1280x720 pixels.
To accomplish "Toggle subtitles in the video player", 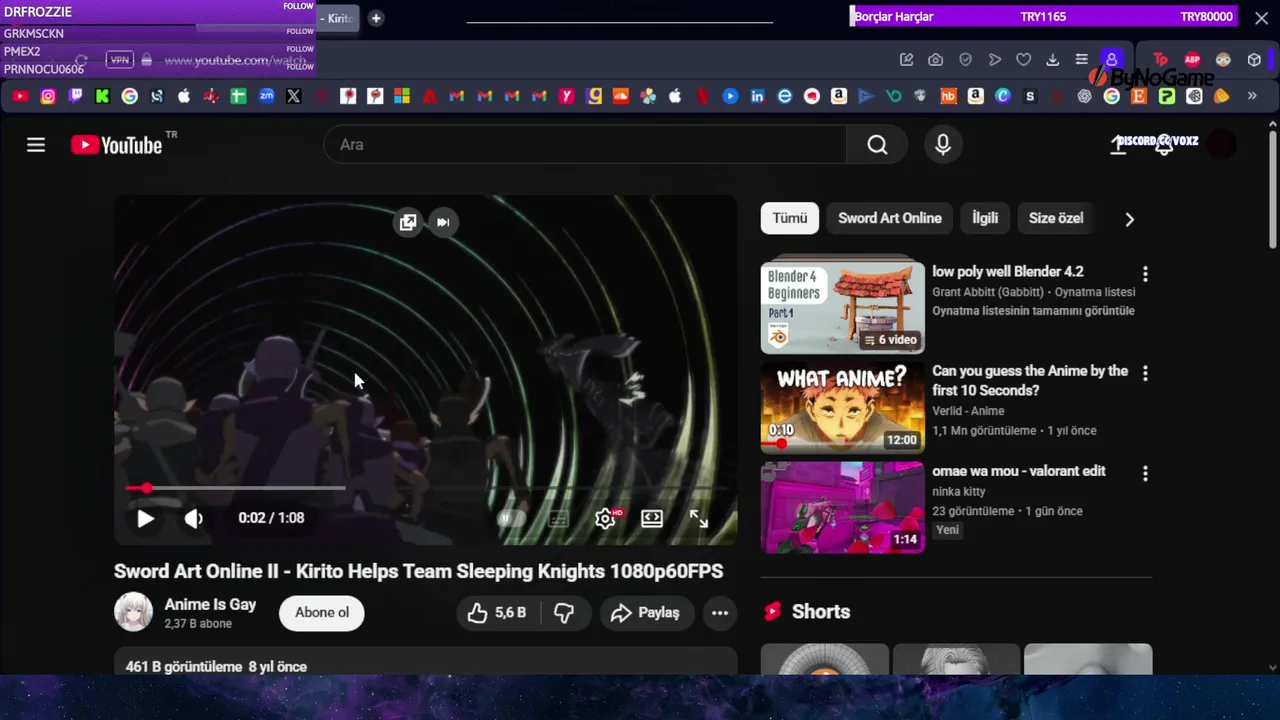I will coord(558,518).
